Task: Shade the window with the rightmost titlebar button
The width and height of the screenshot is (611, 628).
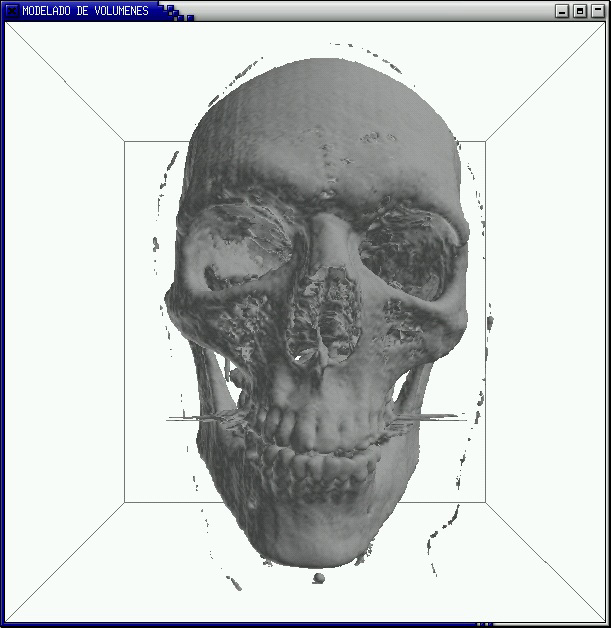Action: coord(598,11)
